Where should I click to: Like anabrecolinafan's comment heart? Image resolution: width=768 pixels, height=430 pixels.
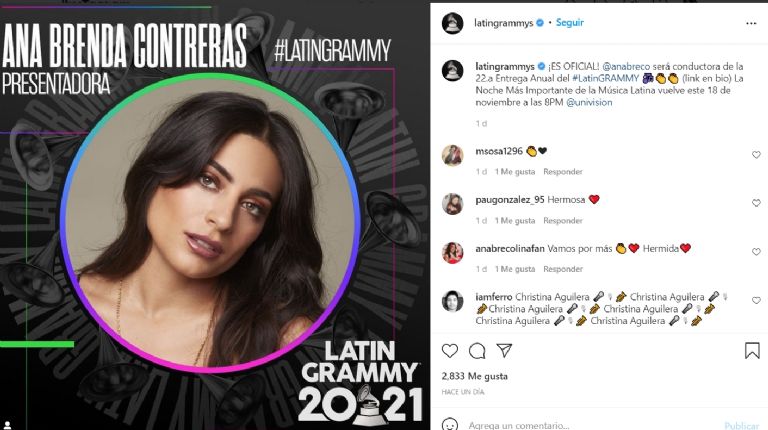tap(756, 251)
